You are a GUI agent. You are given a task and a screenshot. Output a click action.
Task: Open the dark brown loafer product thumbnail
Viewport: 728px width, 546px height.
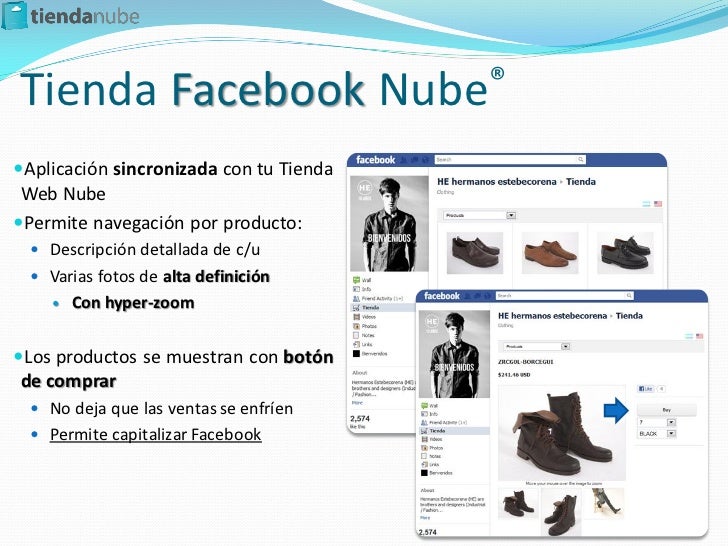click(x=474, y=254)
